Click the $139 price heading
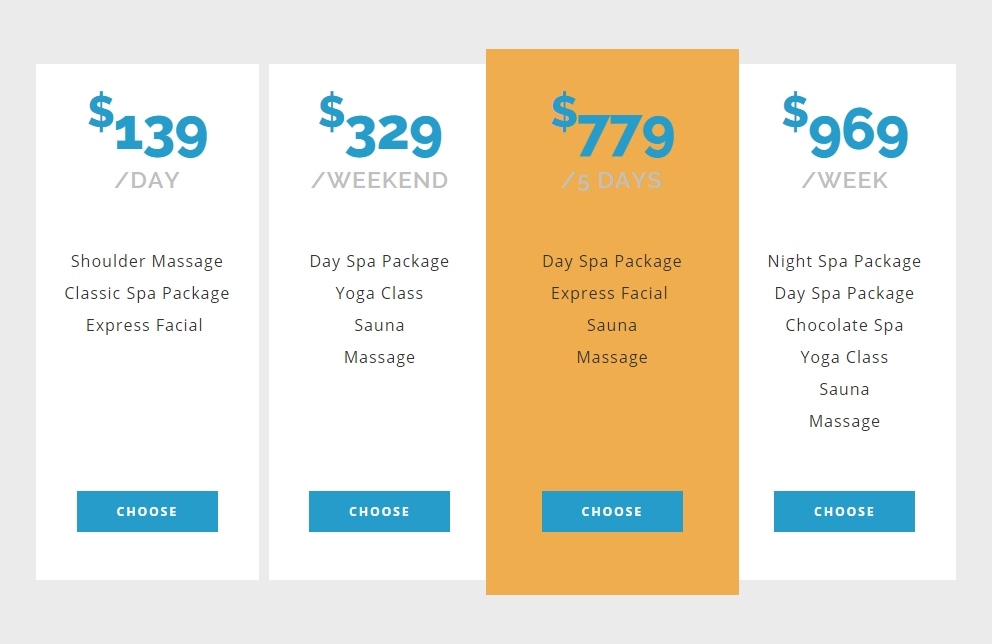Screen dimensions: 992x644 click(147, 126)
